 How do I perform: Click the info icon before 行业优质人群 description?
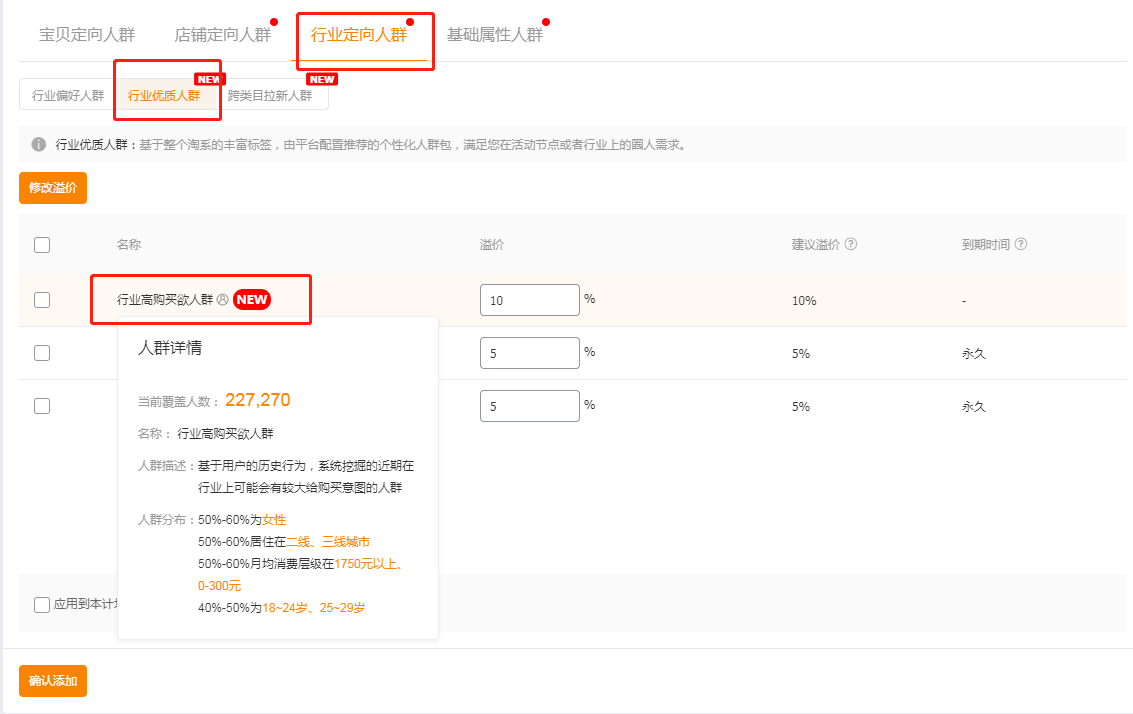point(39,145)
